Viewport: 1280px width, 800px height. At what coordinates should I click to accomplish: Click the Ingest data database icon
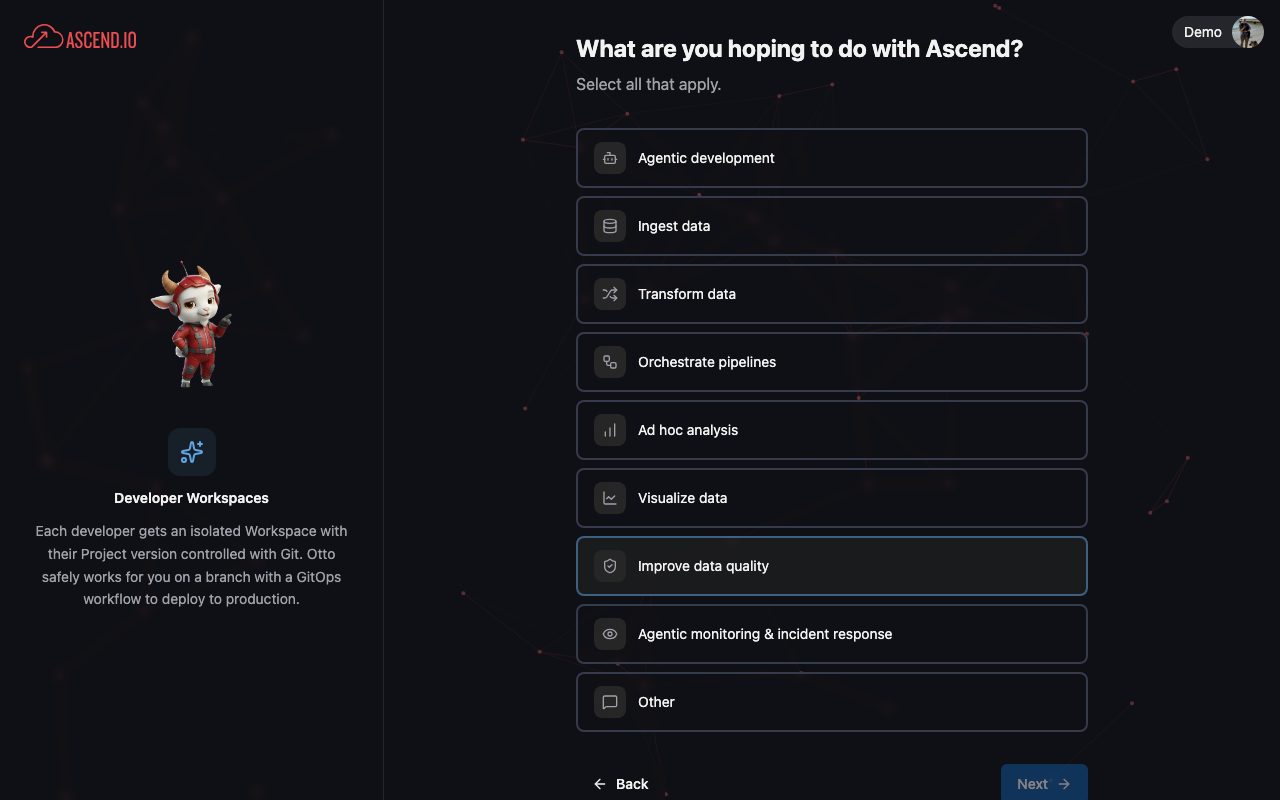(x=610, y=225)
